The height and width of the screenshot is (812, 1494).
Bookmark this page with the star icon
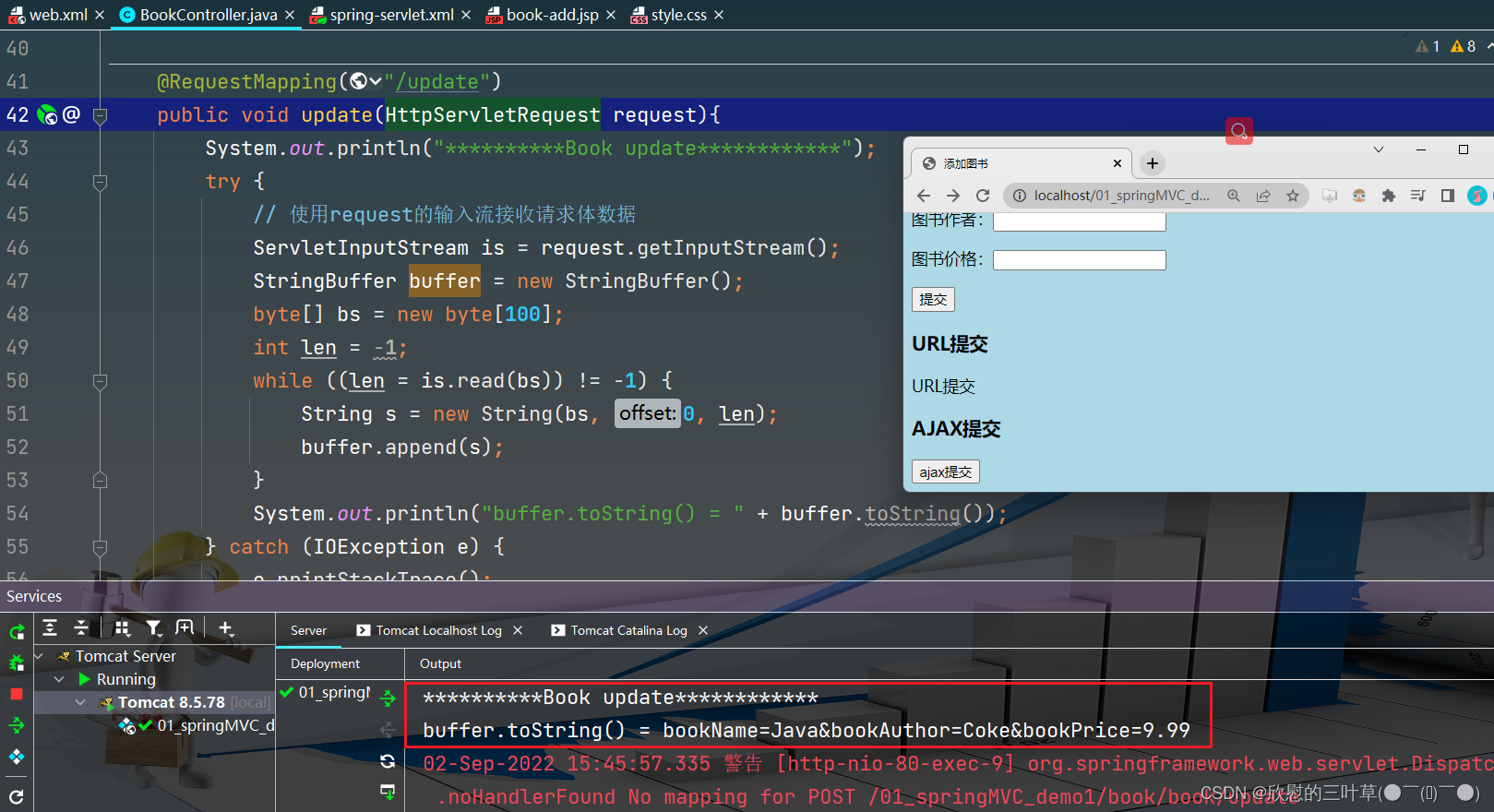point(1293,196)
